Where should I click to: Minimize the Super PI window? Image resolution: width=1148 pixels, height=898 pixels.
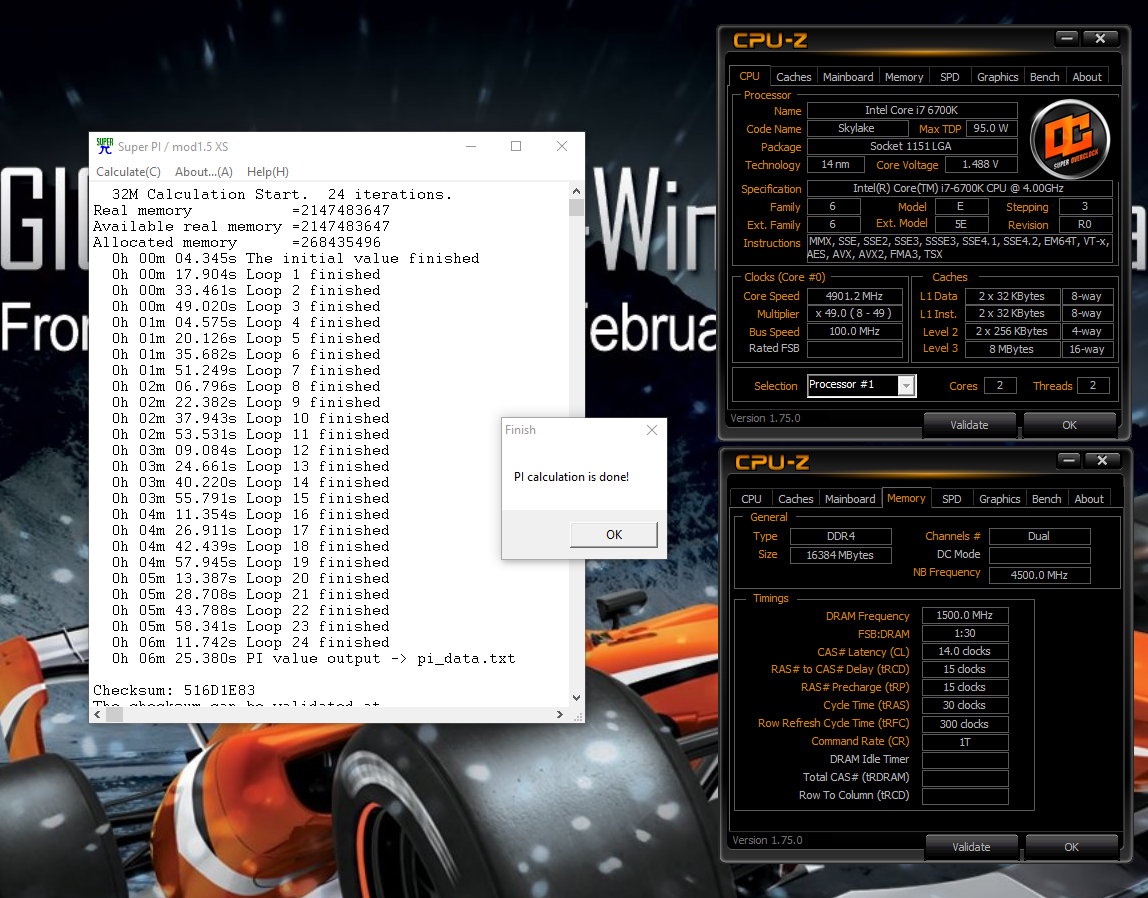[471, 146]
